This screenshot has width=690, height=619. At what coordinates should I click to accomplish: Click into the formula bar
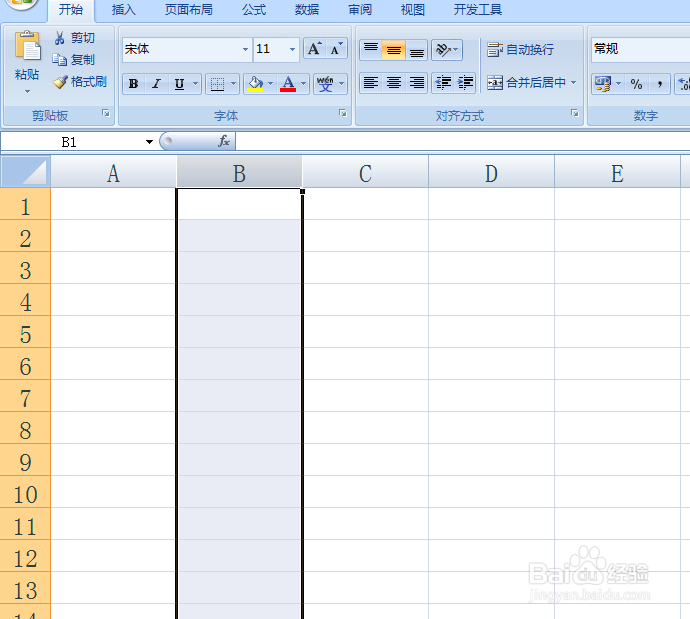[462, 142]
